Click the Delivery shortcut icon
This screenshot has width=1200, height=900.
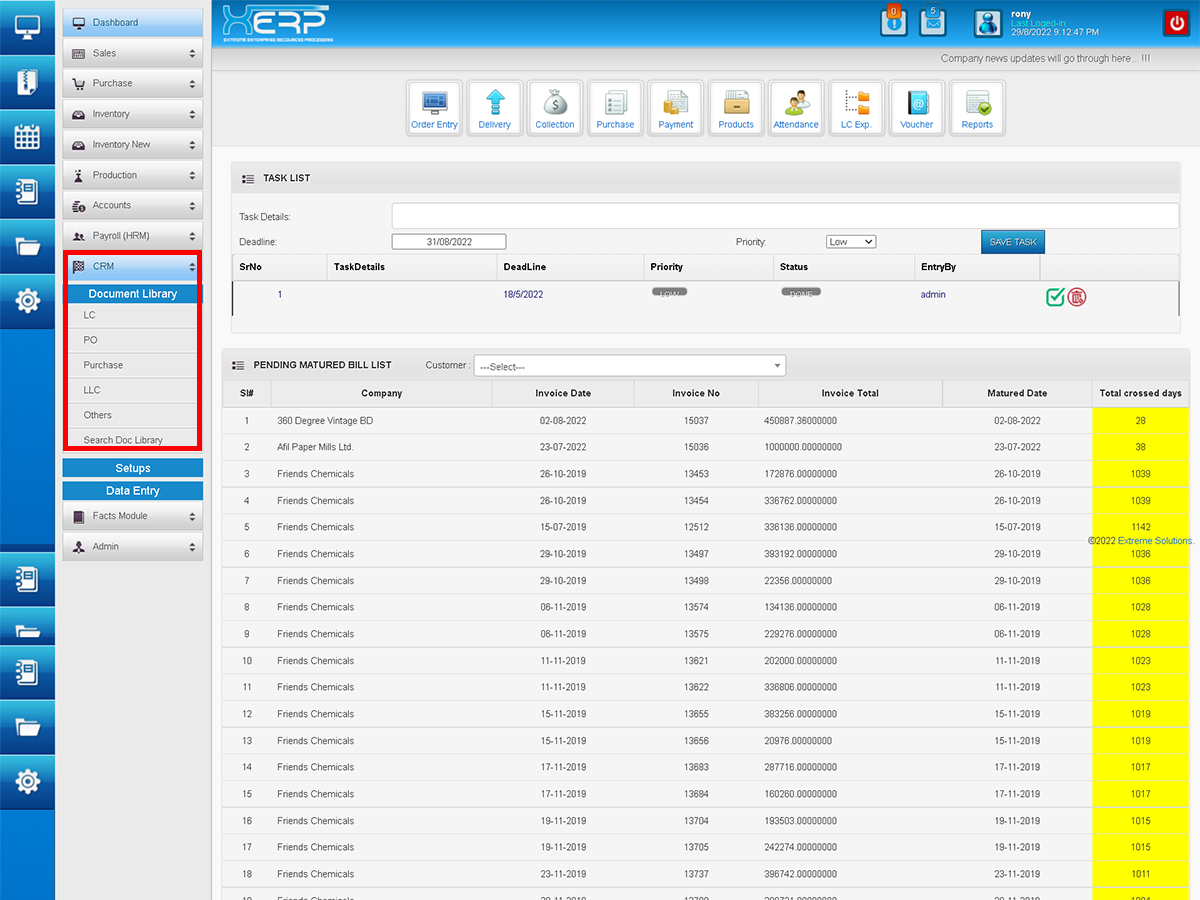coord(495,108)
